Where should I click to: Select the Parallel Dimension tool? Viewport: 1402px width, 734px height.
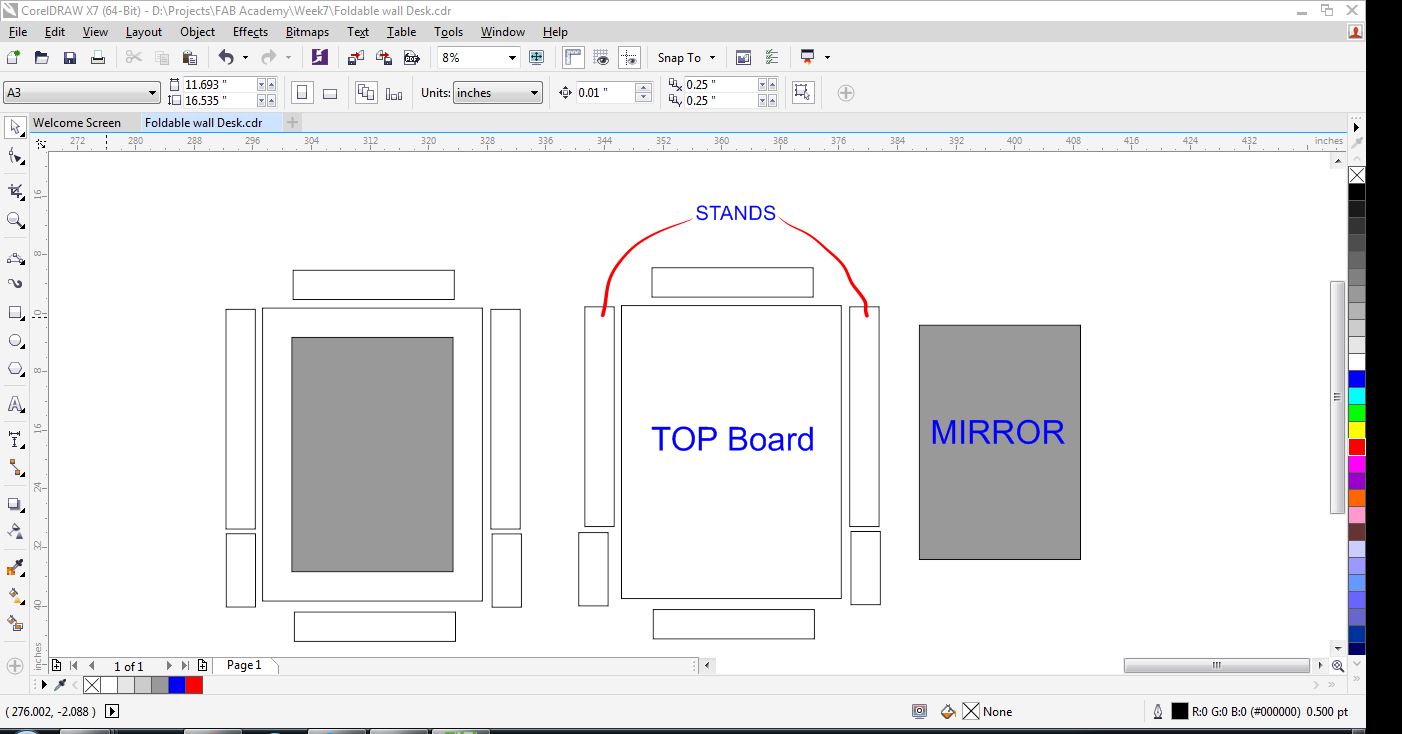click(x=15, y=440)
